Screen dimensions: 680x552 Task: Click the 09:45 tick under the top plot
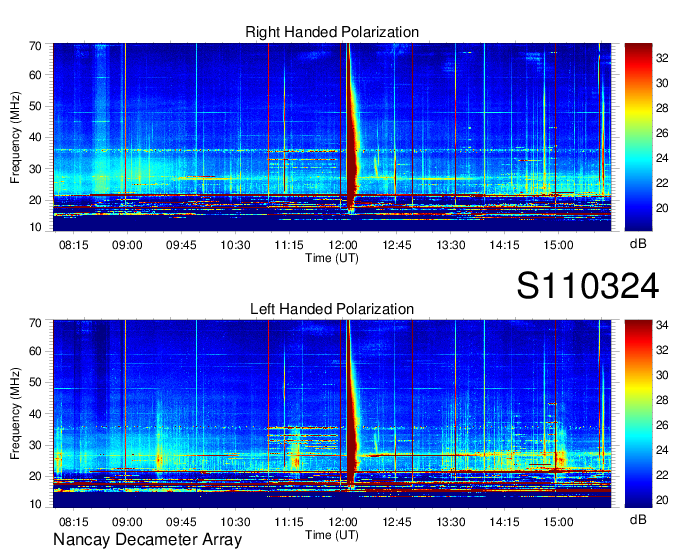181,245
